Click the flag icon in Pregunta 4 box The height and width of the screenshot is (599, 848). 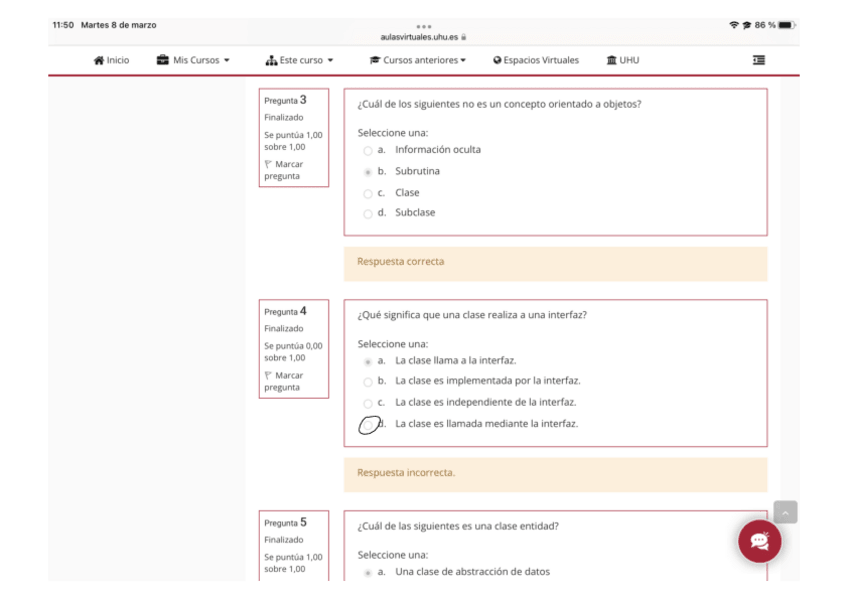[268, 375]
